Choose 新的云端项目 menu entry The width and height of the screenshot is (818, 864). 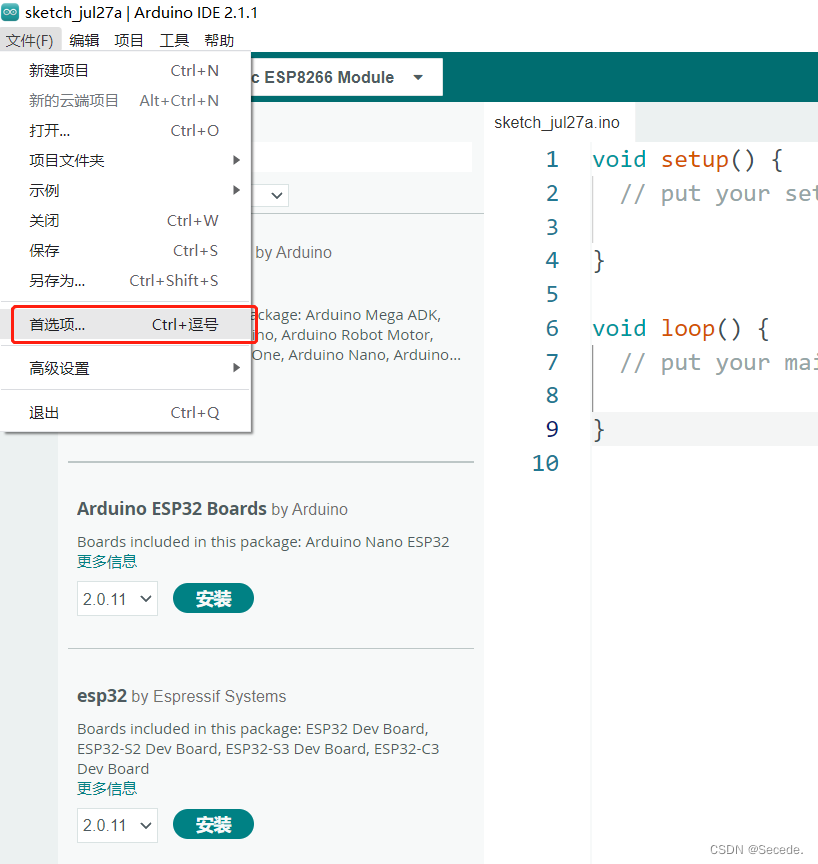coord(126,100)
